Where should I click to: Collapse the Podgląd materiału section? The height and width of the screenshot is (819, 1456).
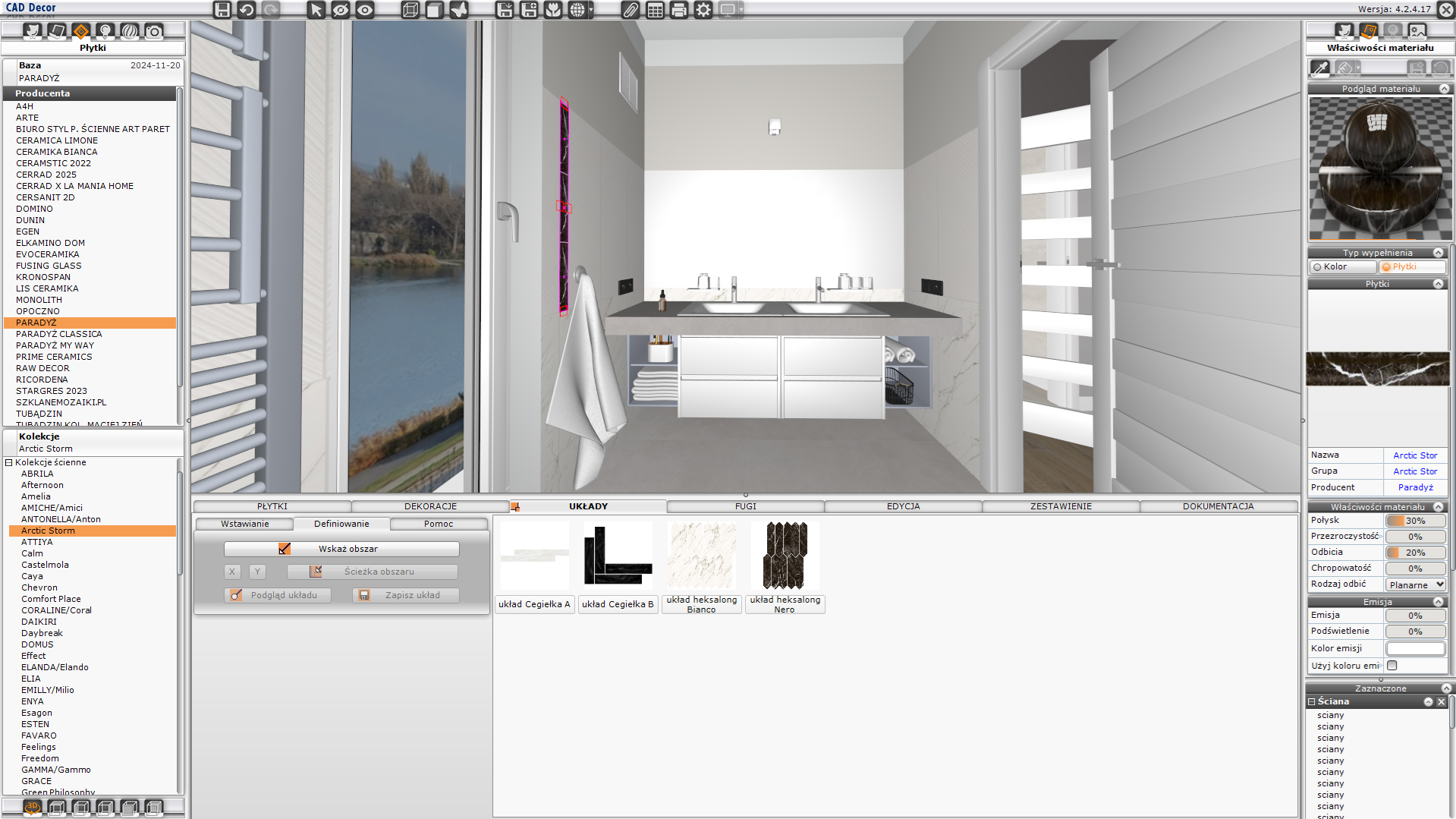(1444, 89)
